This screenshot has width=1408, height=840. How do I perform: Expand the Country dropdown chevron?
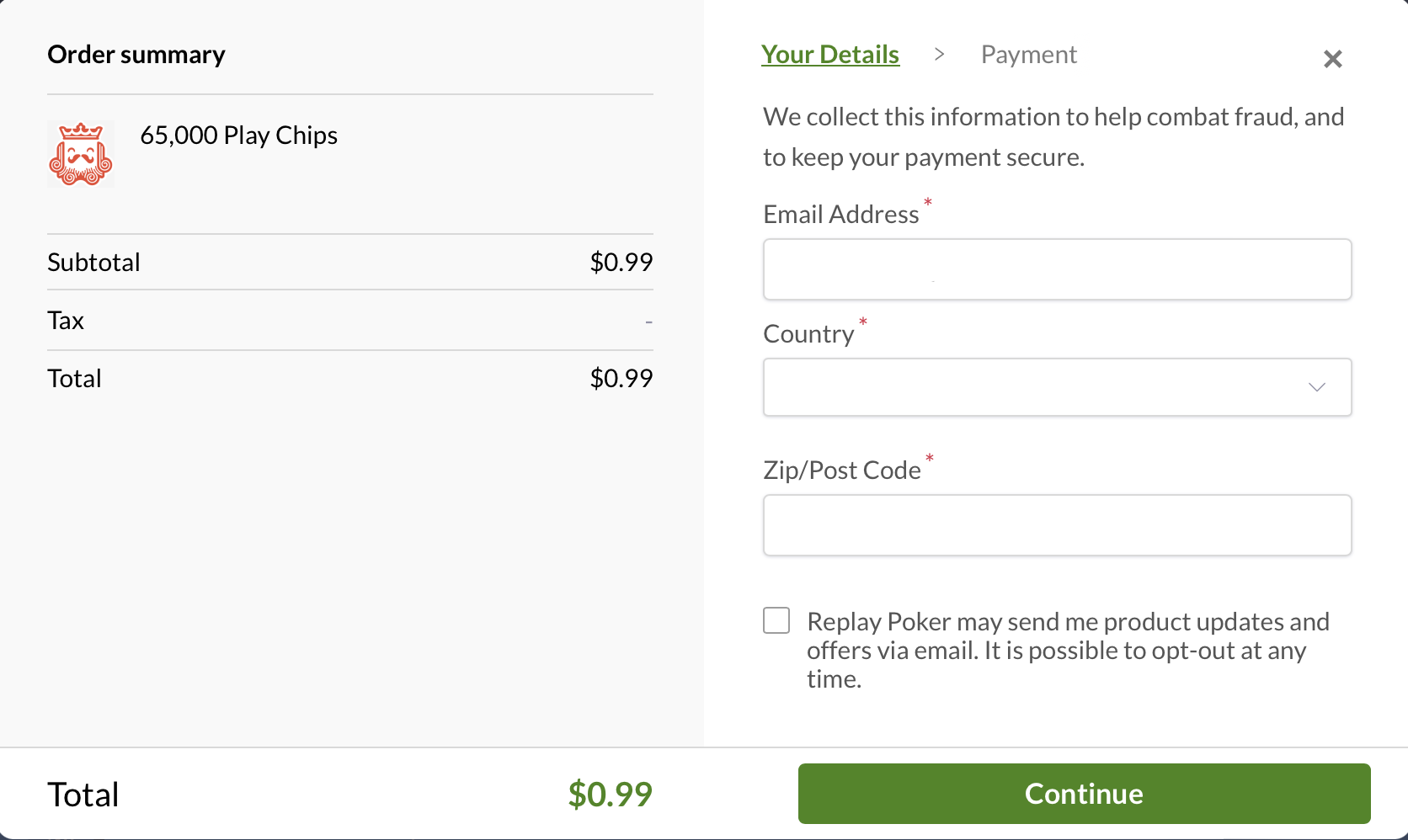(1317, 387)
